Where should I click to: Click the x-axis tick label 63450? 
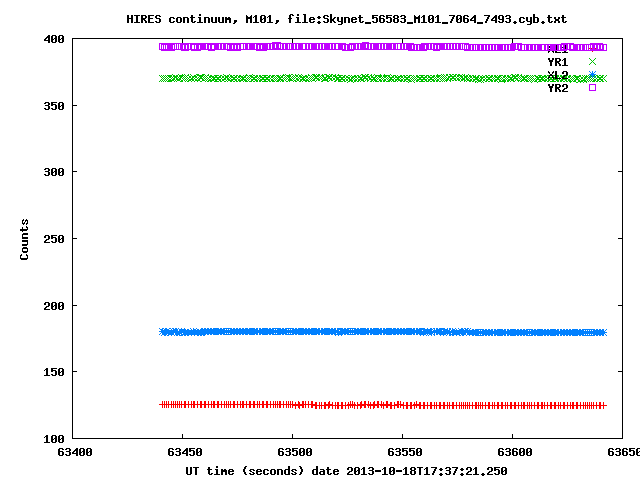click(x=184, y=452)
